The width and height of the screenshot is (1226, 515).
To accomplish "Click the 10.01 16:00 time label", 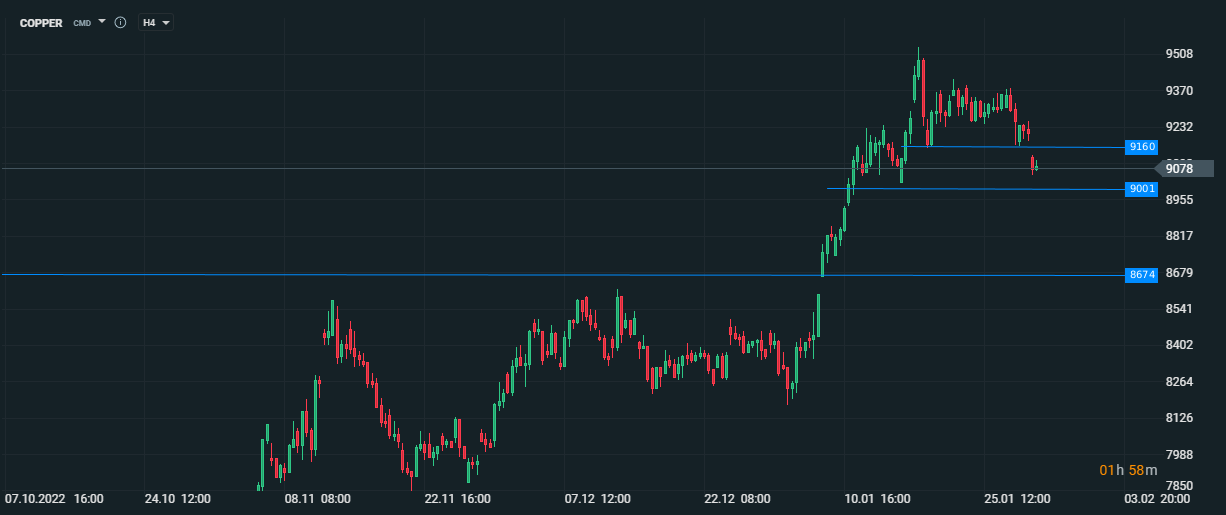I will click(x=877, y=498).
